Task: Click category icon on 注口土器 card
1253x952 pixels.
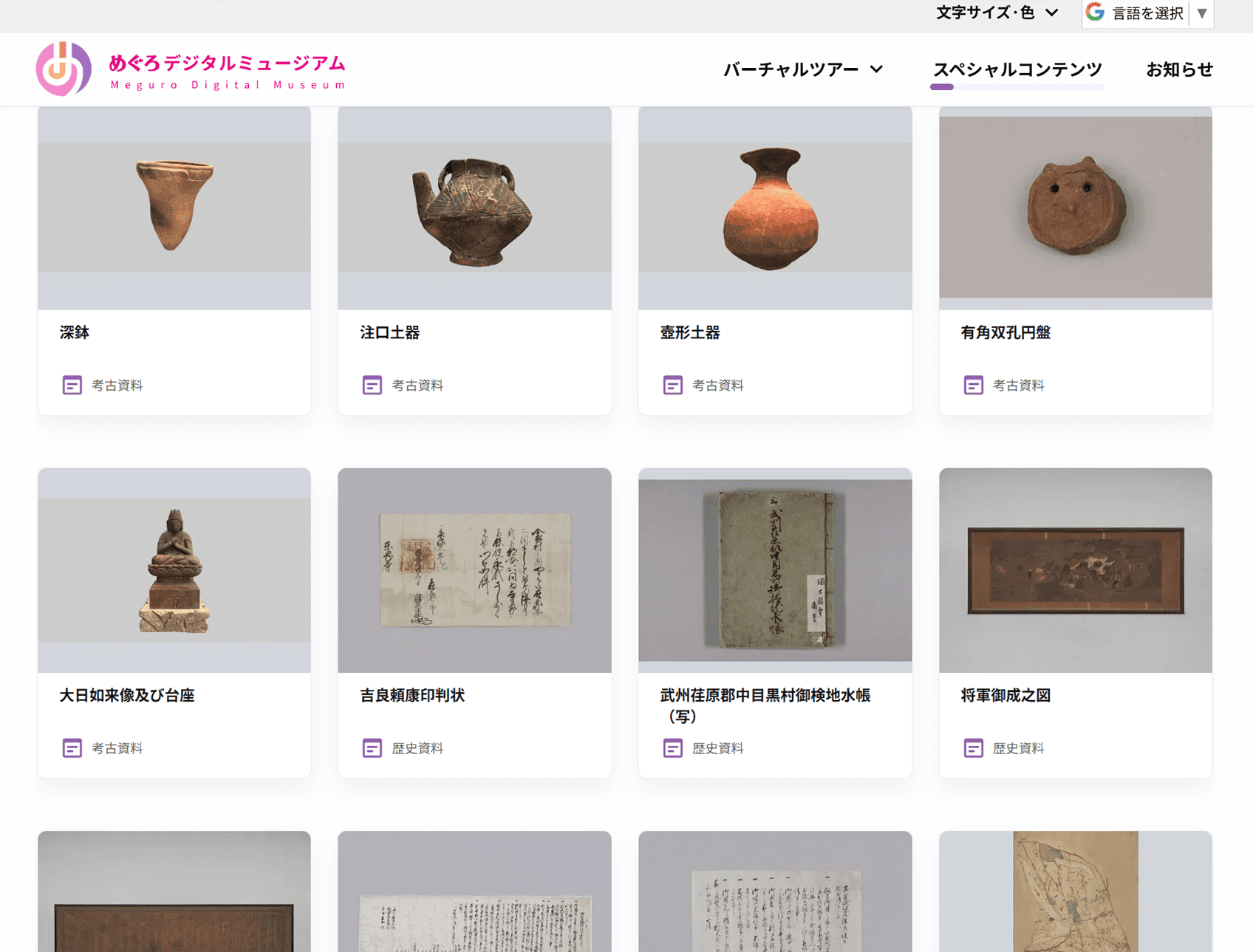Action: coord(372,385)
